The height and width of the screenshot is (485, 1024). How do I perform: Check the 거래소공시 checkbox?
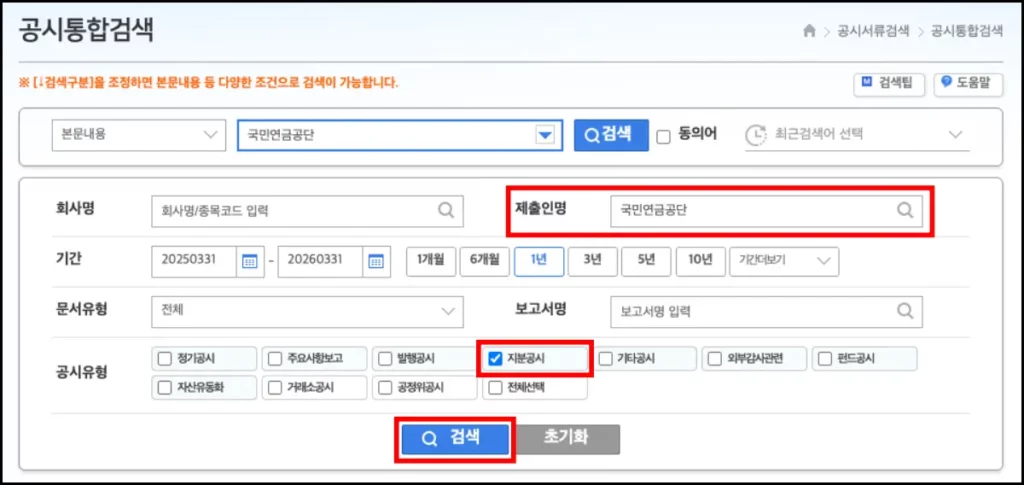(274, 388)
